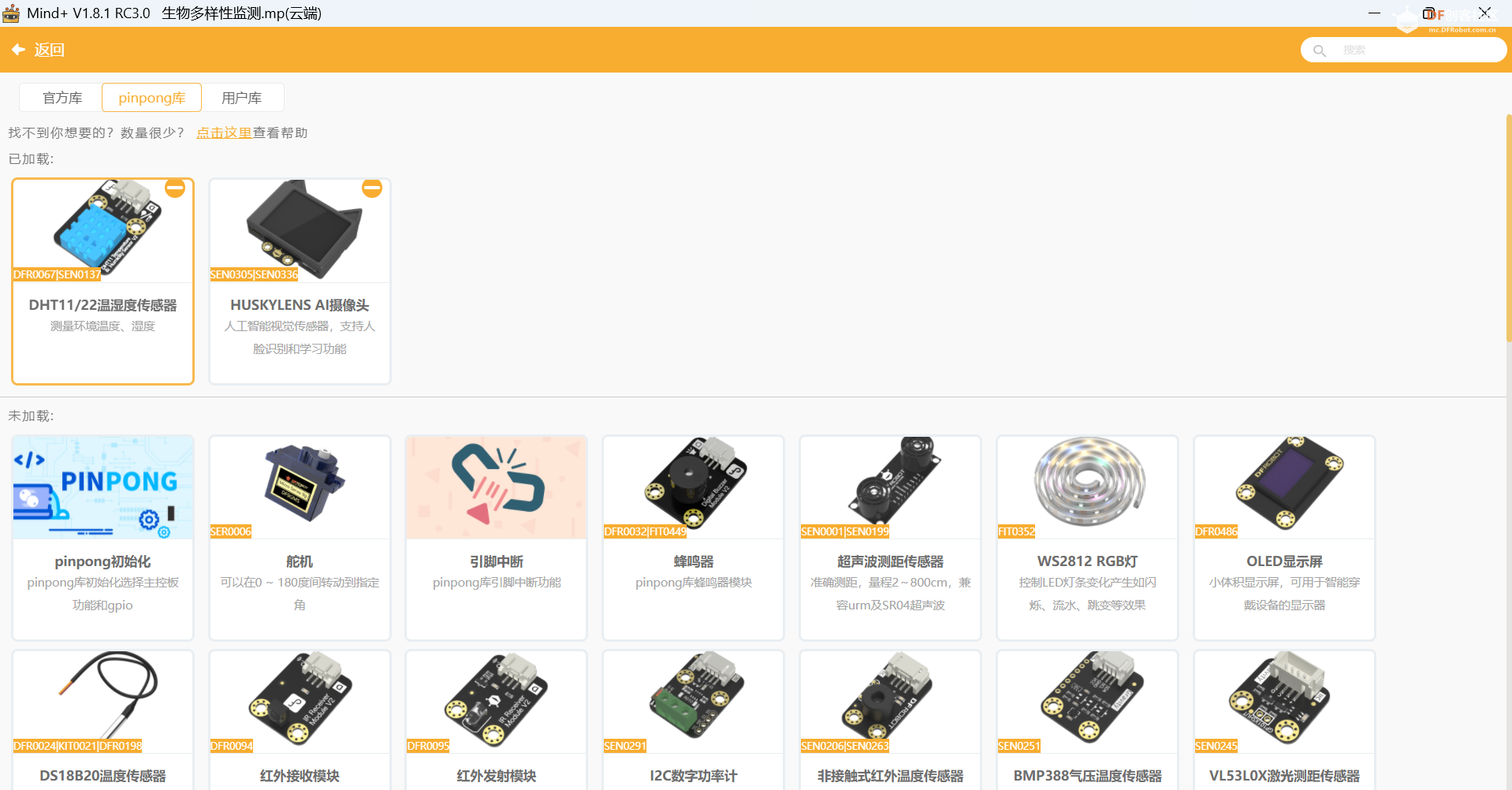Add the 引脚中断 pin interrupt module
The image size is (1512, 790).
(497, 538)
